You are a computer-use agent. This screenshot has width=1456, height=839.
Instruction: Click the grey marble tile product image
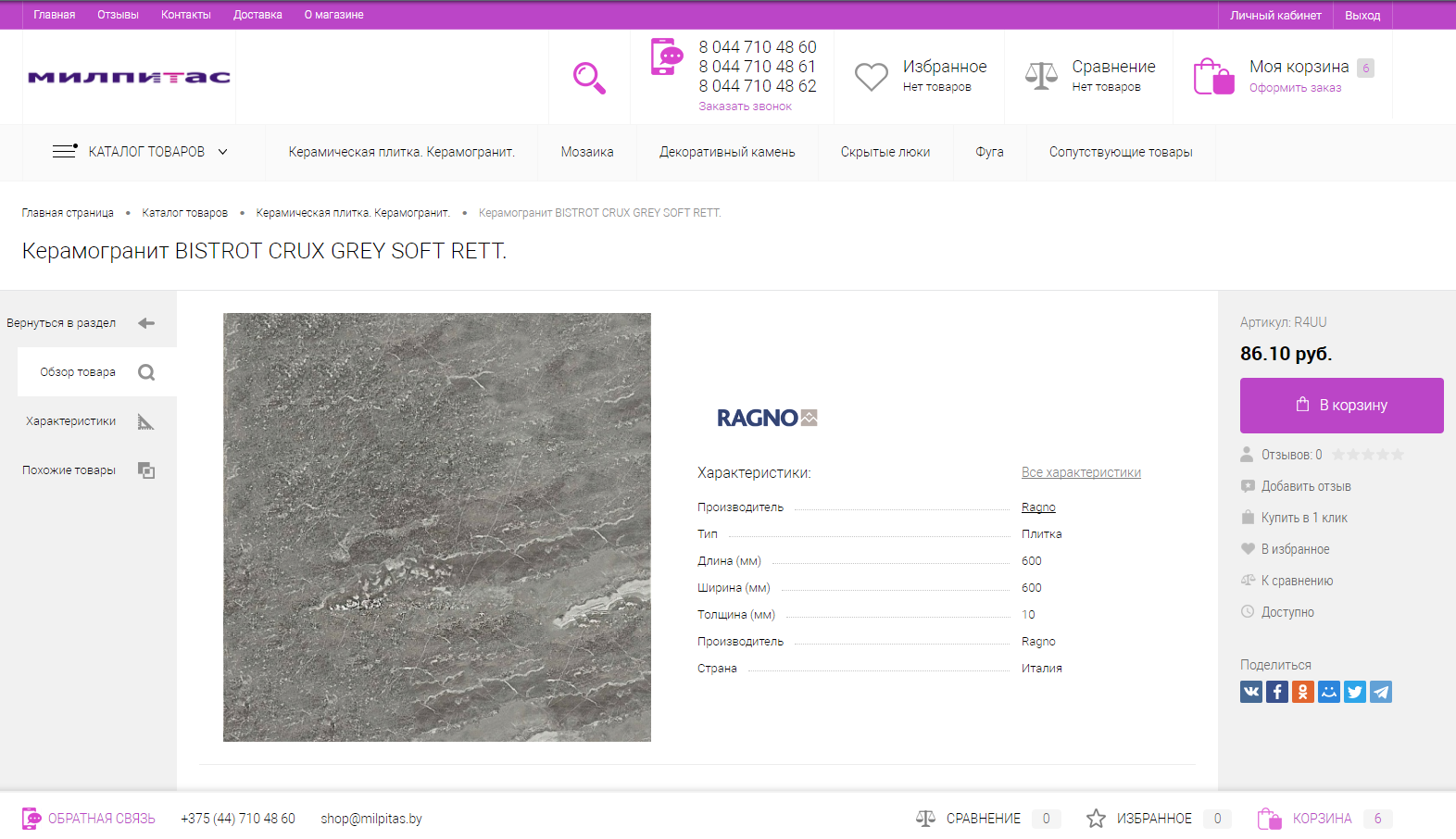click(436, 527)
